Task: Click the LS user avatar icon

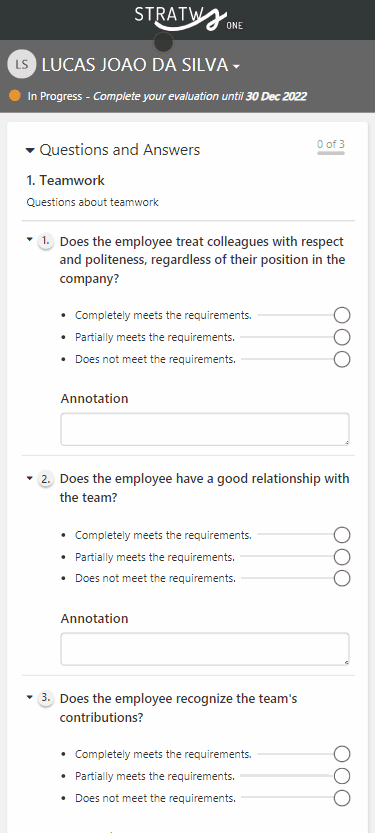Action: pos(22,65)
